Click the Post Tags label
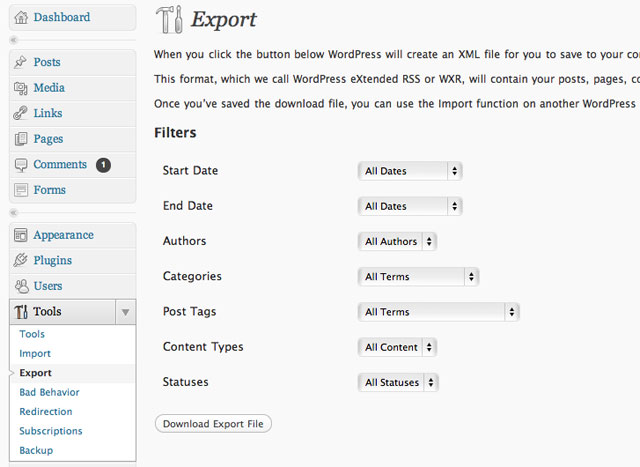The width and height of the screenshot is (640, 467). [189, 311]
